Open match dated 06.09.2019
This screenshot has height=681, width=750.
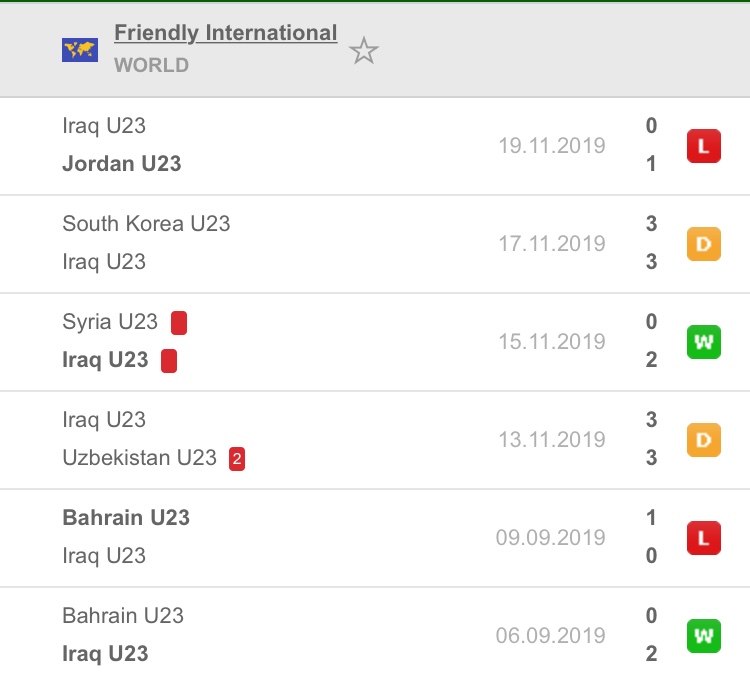[375, 634]
